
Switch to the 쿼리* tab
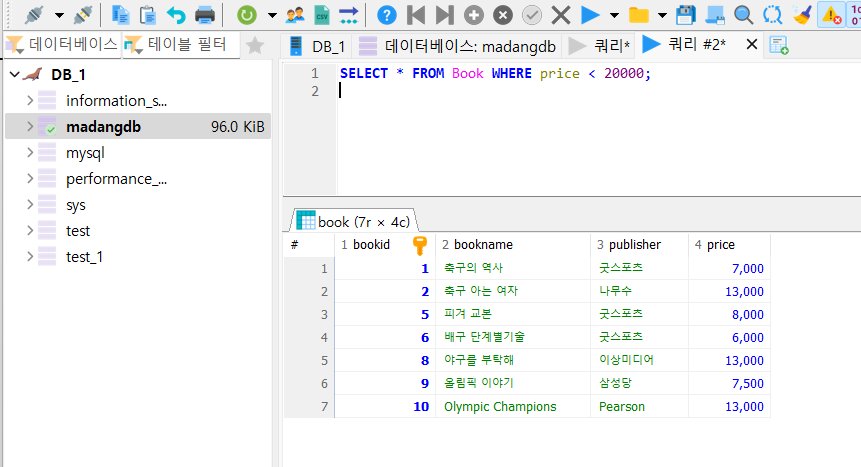600,46
